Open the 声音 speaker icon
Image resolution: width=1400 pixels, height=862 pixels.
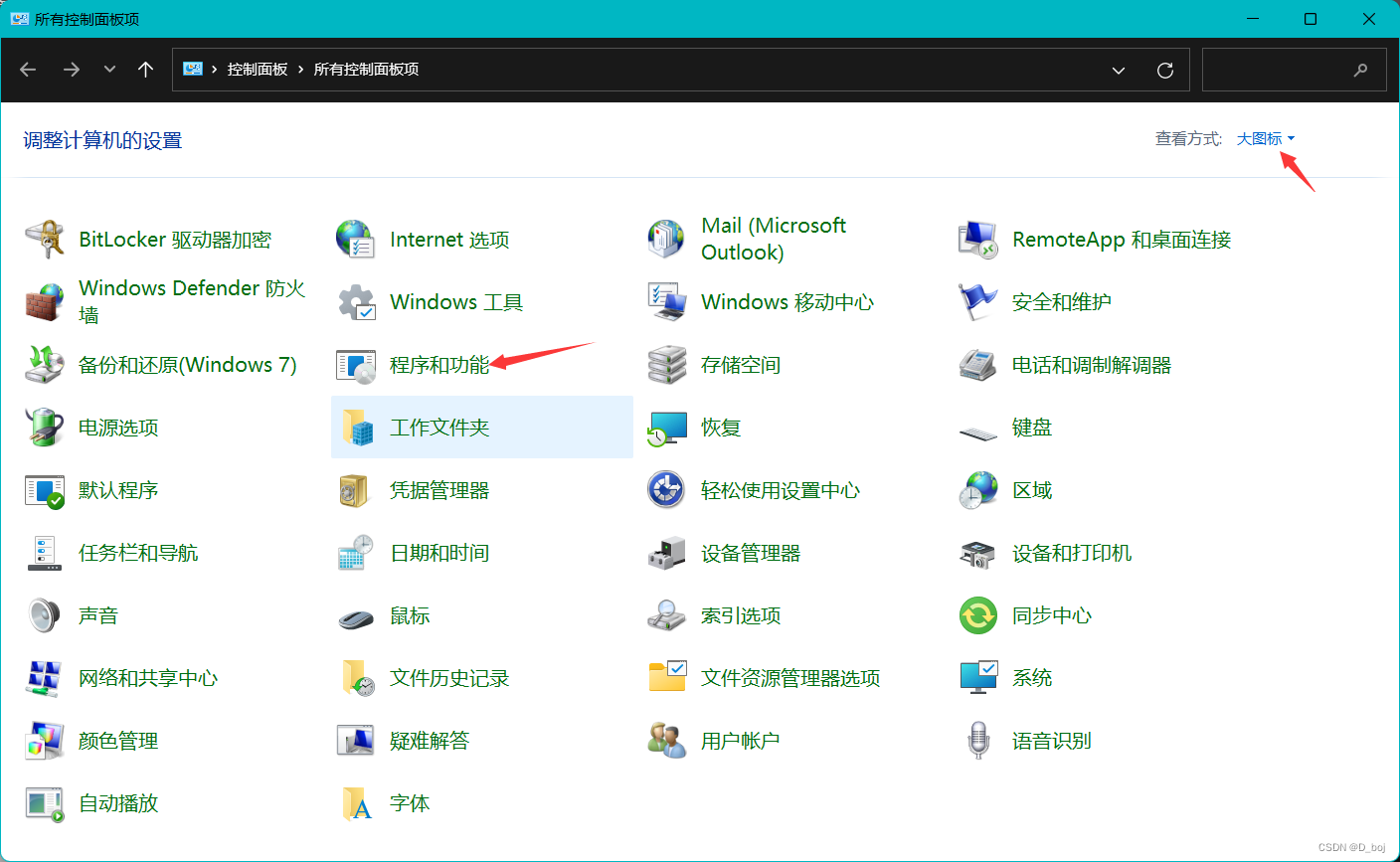point(44,615)
